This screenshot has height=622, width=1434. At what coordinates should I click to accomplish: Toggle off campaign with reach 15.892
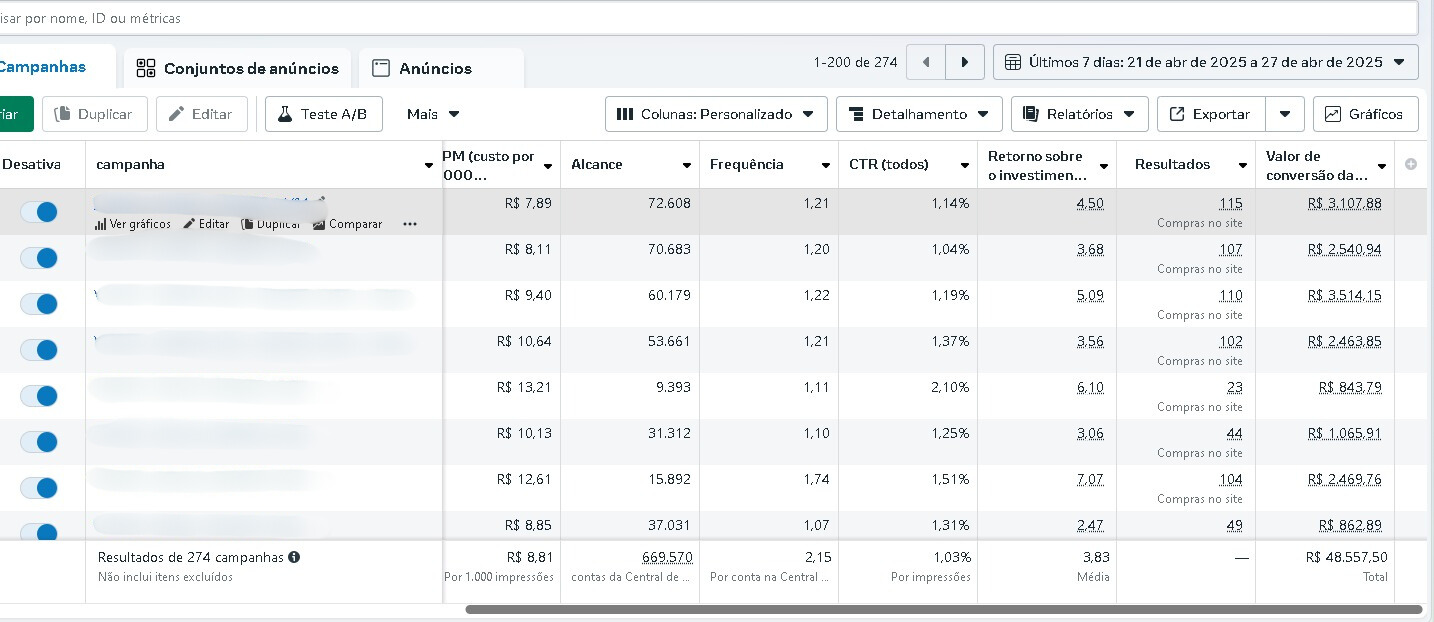[x=40, y=488]
